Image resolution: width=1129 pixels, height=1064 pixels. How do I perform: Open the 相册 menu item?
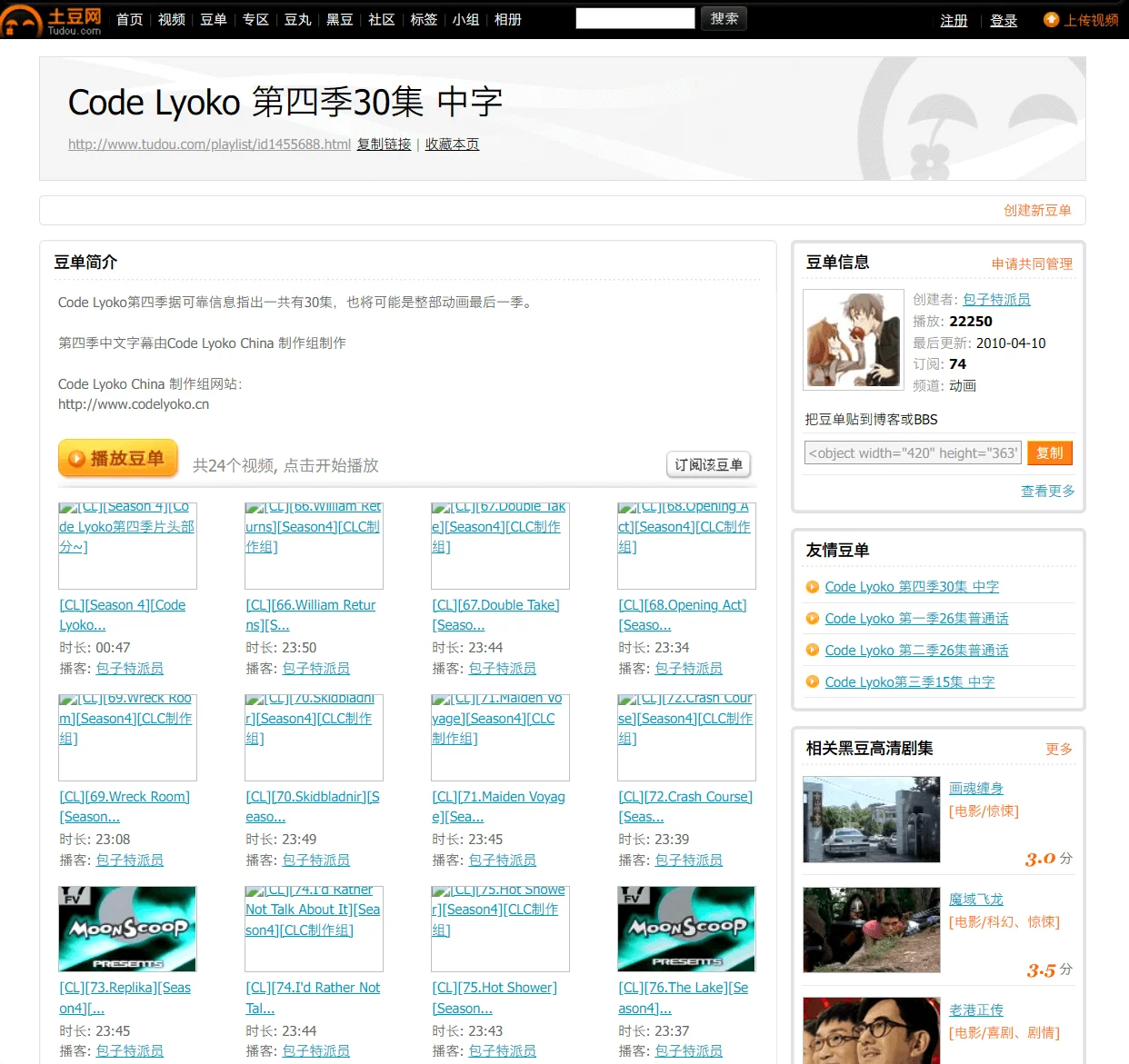coord(508,19)
